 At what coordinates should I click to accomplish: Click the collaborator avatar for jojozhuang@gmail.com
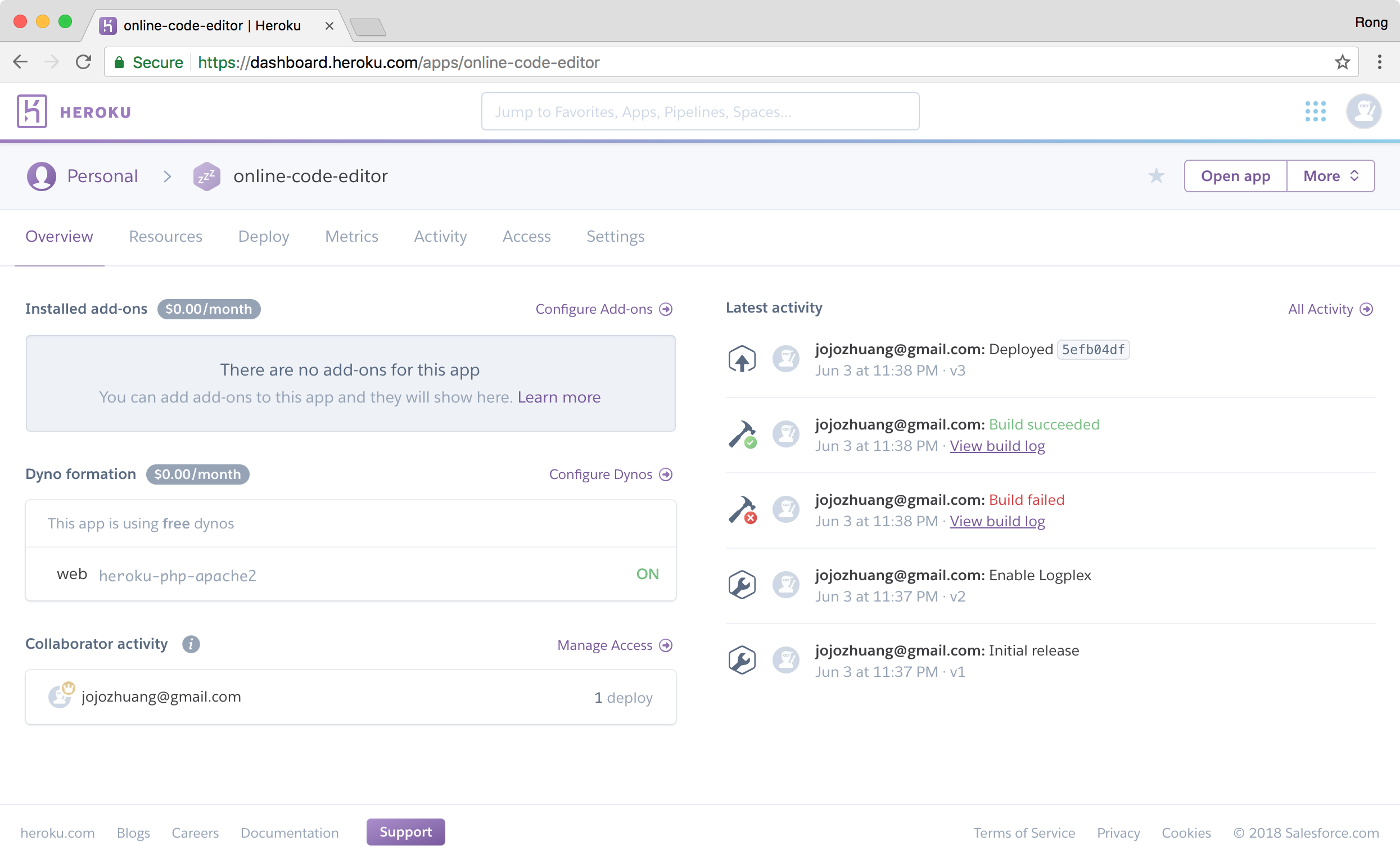pyautogui.click(x=61, y=695)
